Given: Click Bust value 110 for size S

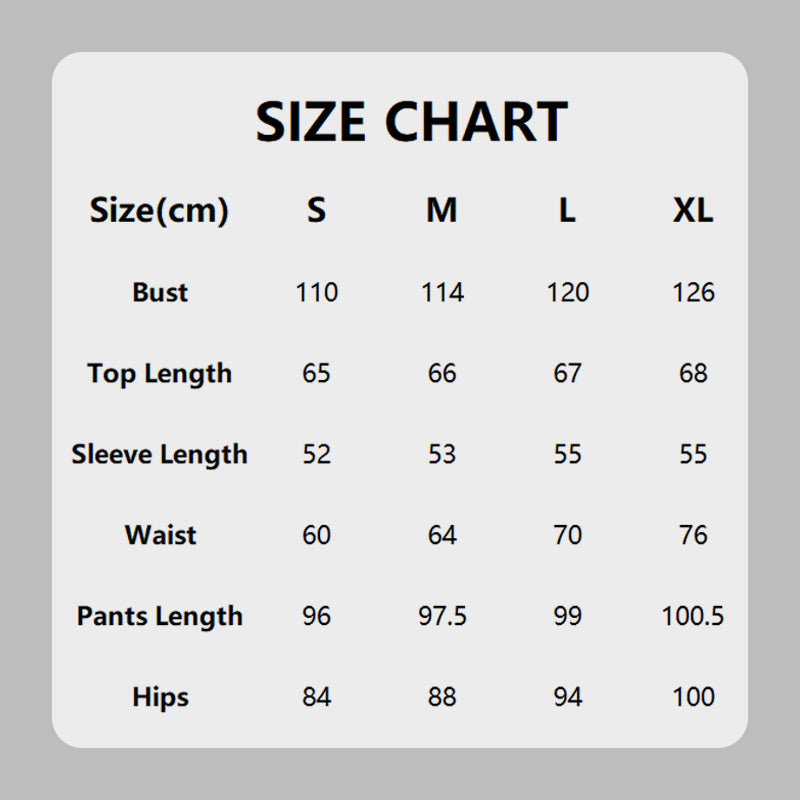Looking at the screenshot, I should [x=317, y=292].
